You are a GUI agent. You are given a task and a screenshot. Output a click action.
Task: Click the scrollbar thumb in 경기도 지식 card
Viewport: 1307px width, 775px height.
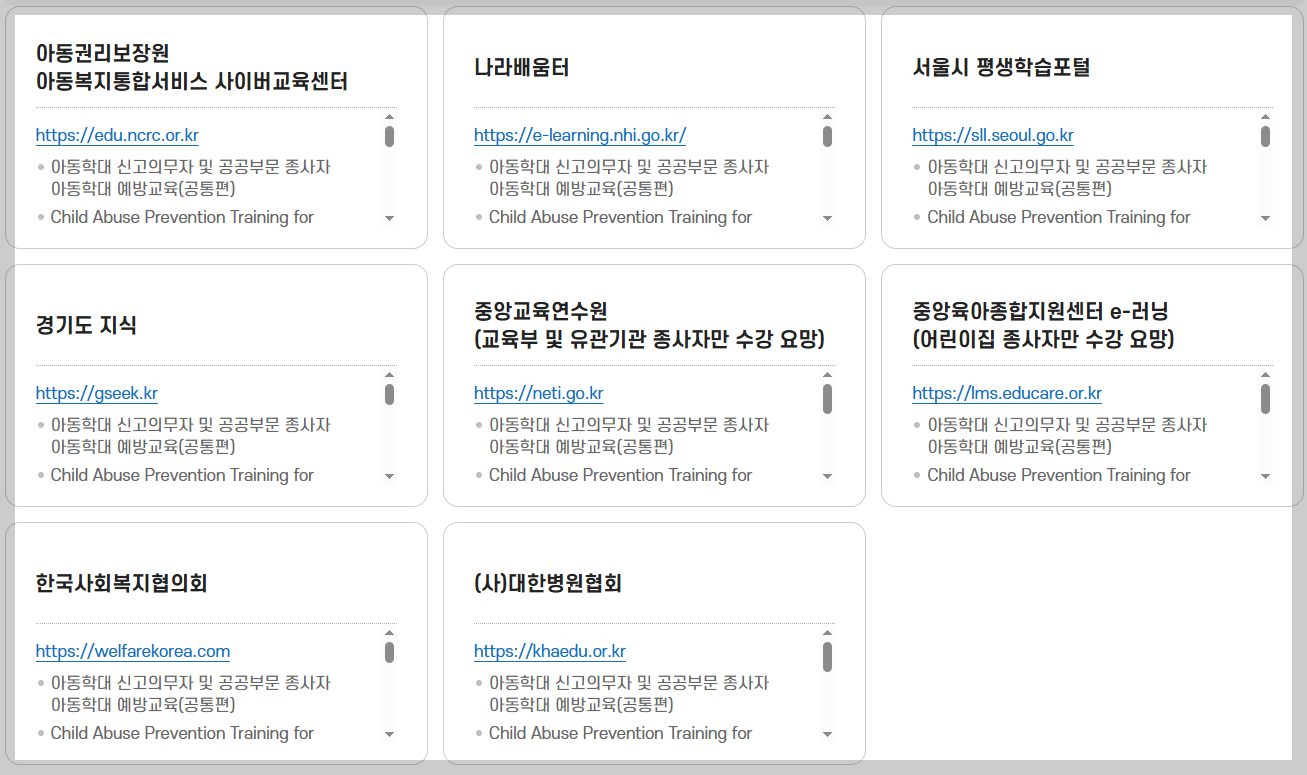(389, 395)
